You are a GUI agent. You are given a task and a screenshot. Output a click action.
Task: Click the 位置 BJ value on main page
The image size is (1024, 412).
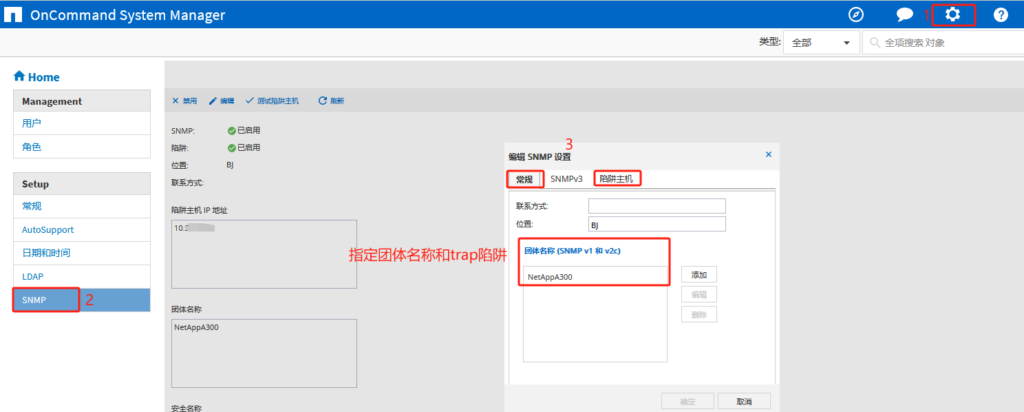coord(230,165)
